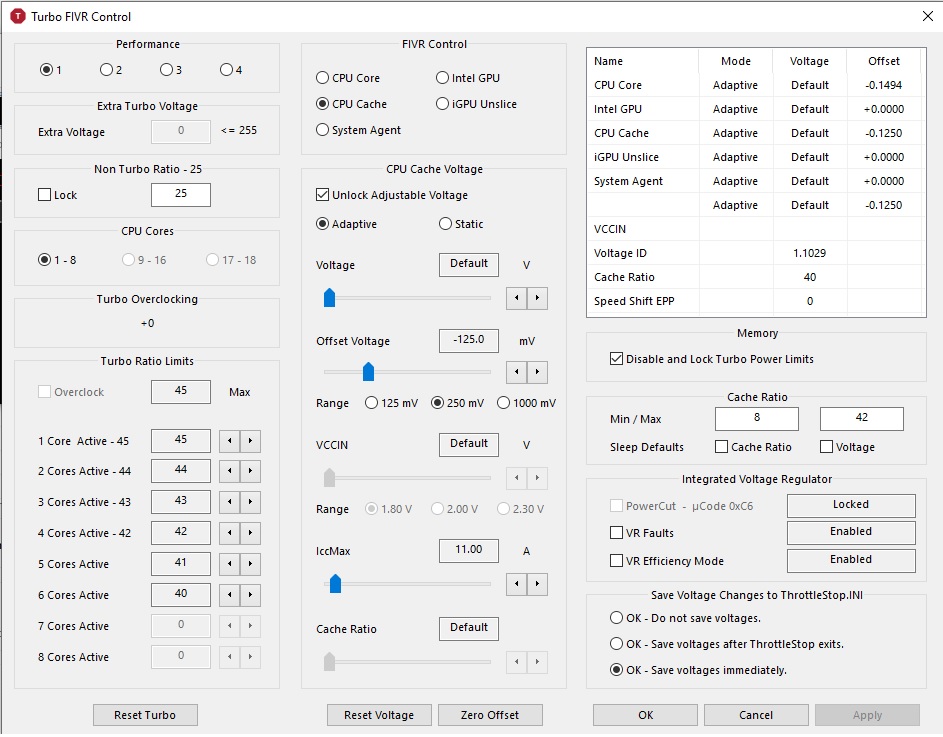Click the Voltage slider right arrow

point(537,298)
